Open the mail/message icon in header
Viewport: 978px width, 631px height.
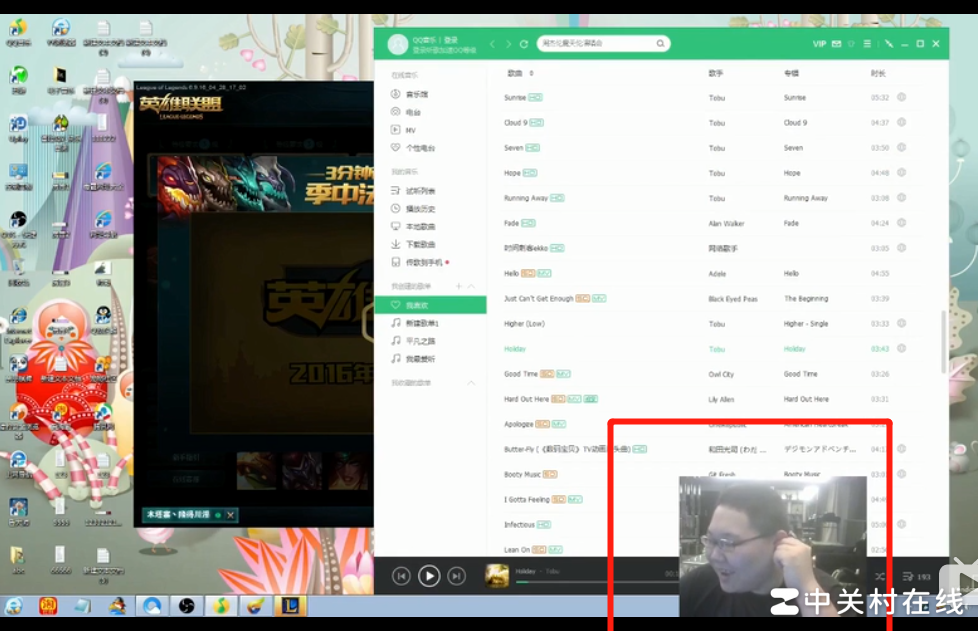836,44
